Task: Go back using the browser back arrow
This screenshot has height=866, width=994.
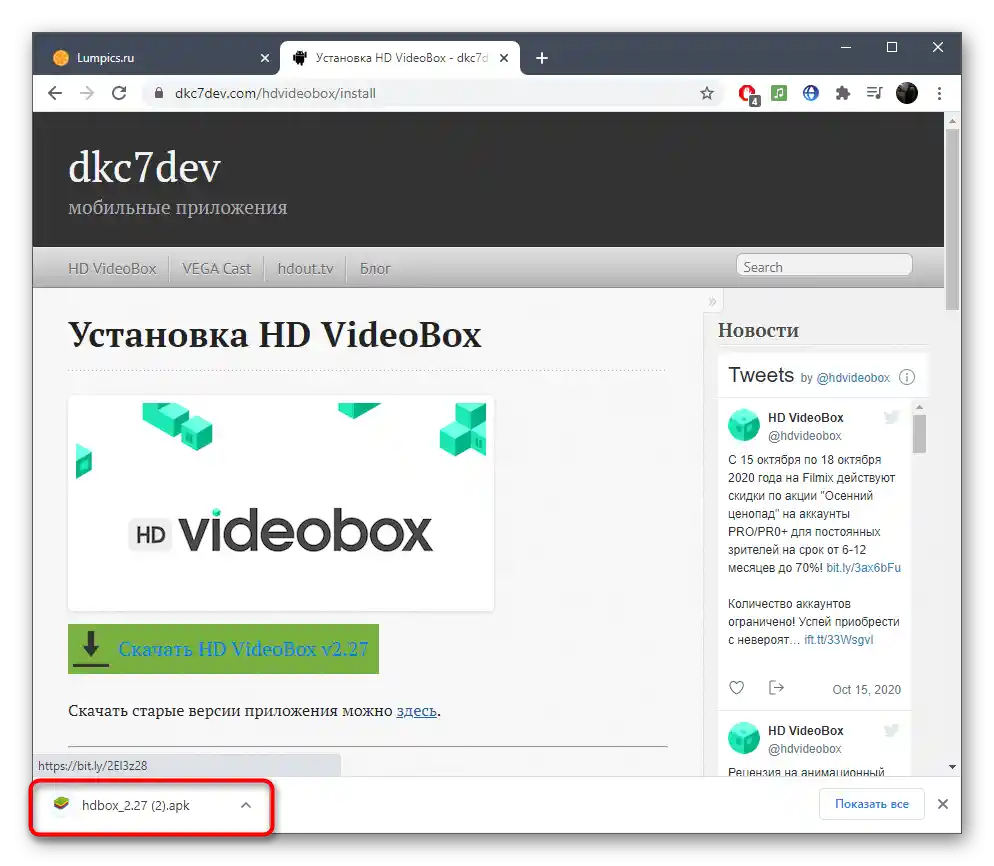Action: 55,93
